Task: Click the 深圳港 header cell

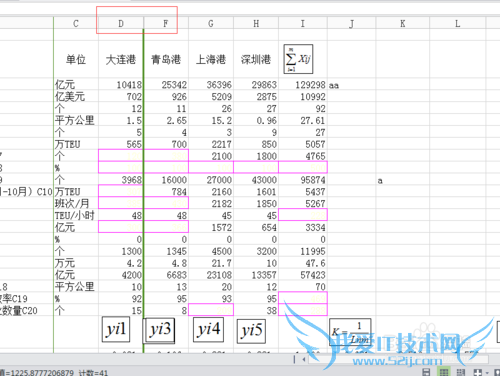Action: coord(256,59)
